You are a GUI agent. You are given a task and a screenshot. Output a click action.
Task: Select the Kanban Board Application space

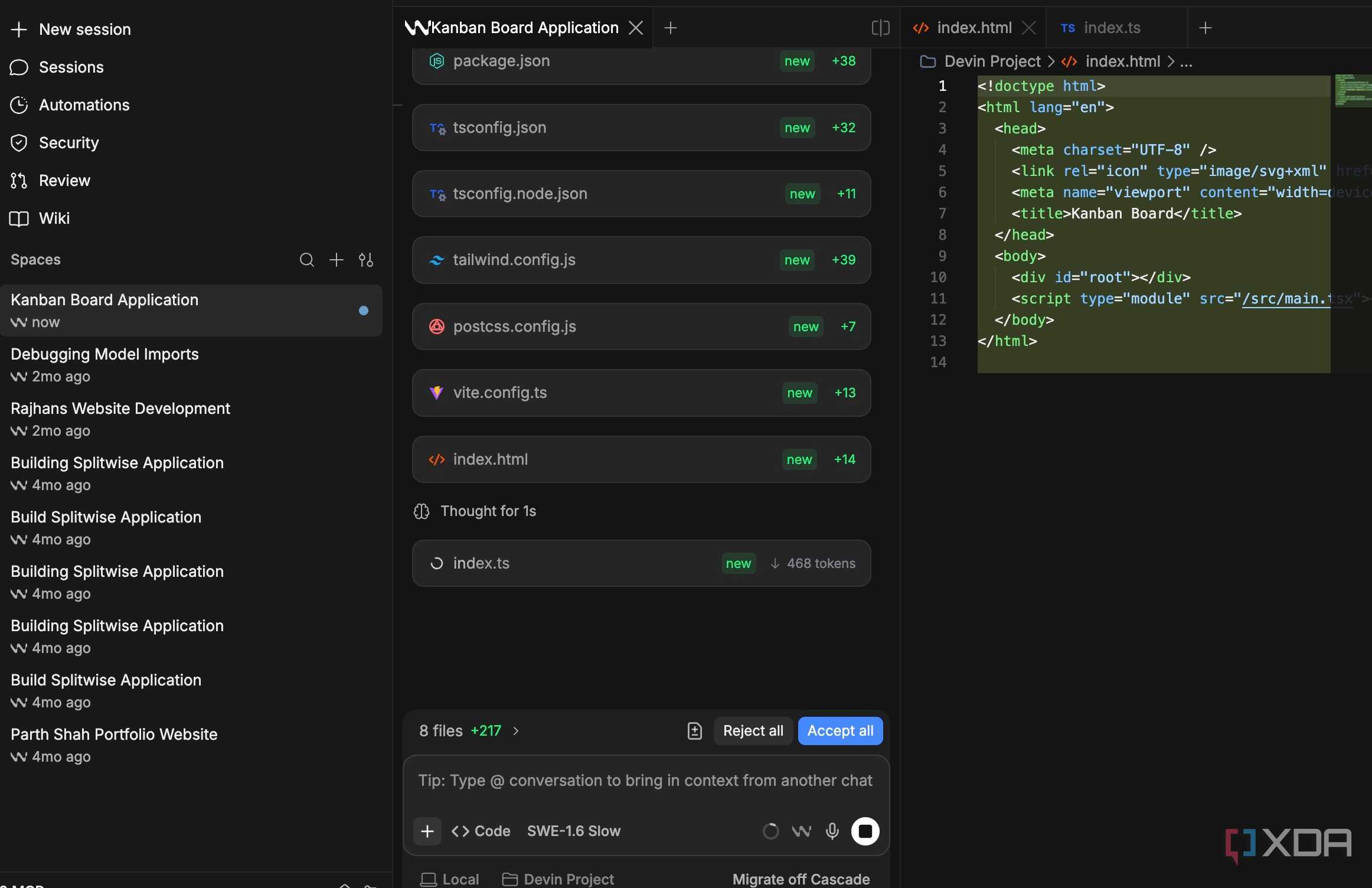click(x=191, y=311)
